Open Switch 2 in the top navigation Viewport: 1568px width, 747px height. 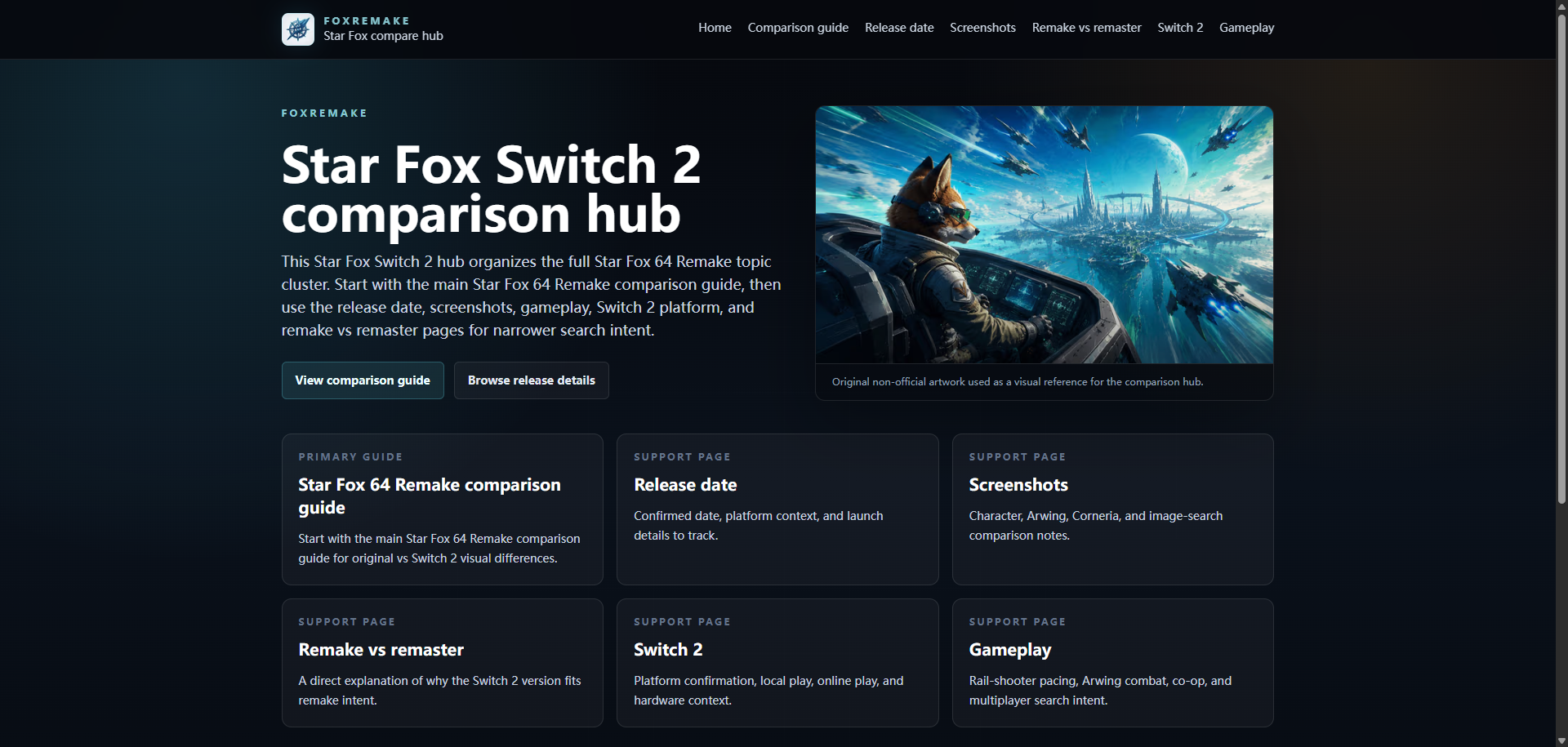(x=1180, y=28)
